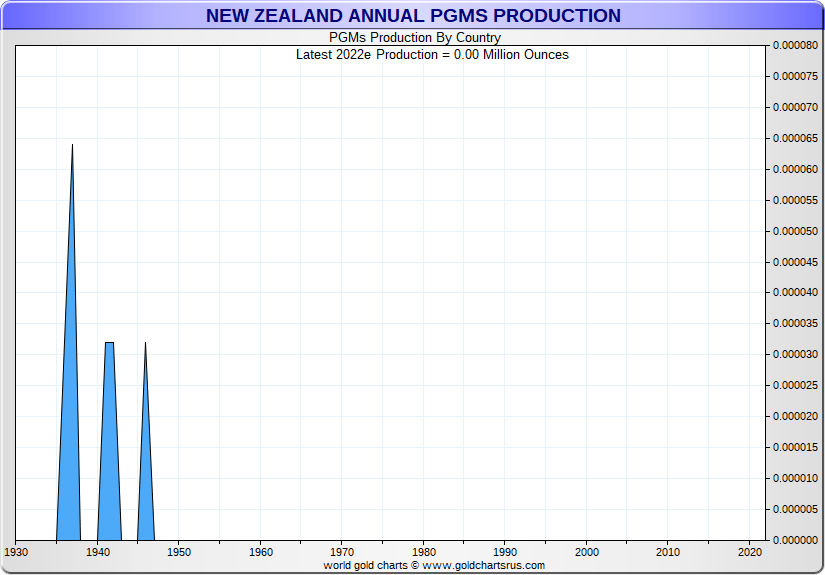Viewport: 825px width, 575px height.
Task: Select the 2020 x-axis label
Action: [x=750, y=552]
